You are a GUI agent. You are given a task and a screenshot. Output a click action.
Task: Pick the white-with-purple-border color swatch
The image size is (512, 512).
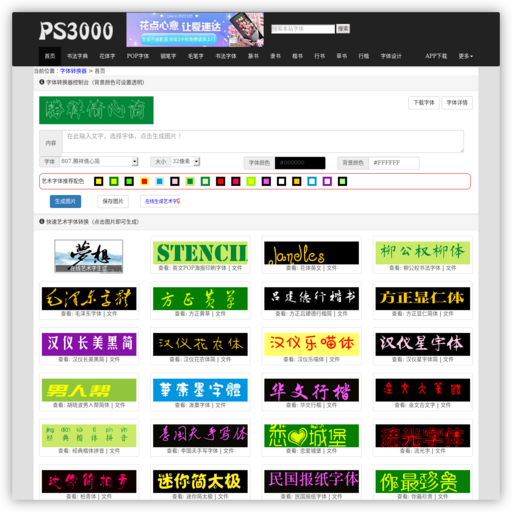[327, 181]
